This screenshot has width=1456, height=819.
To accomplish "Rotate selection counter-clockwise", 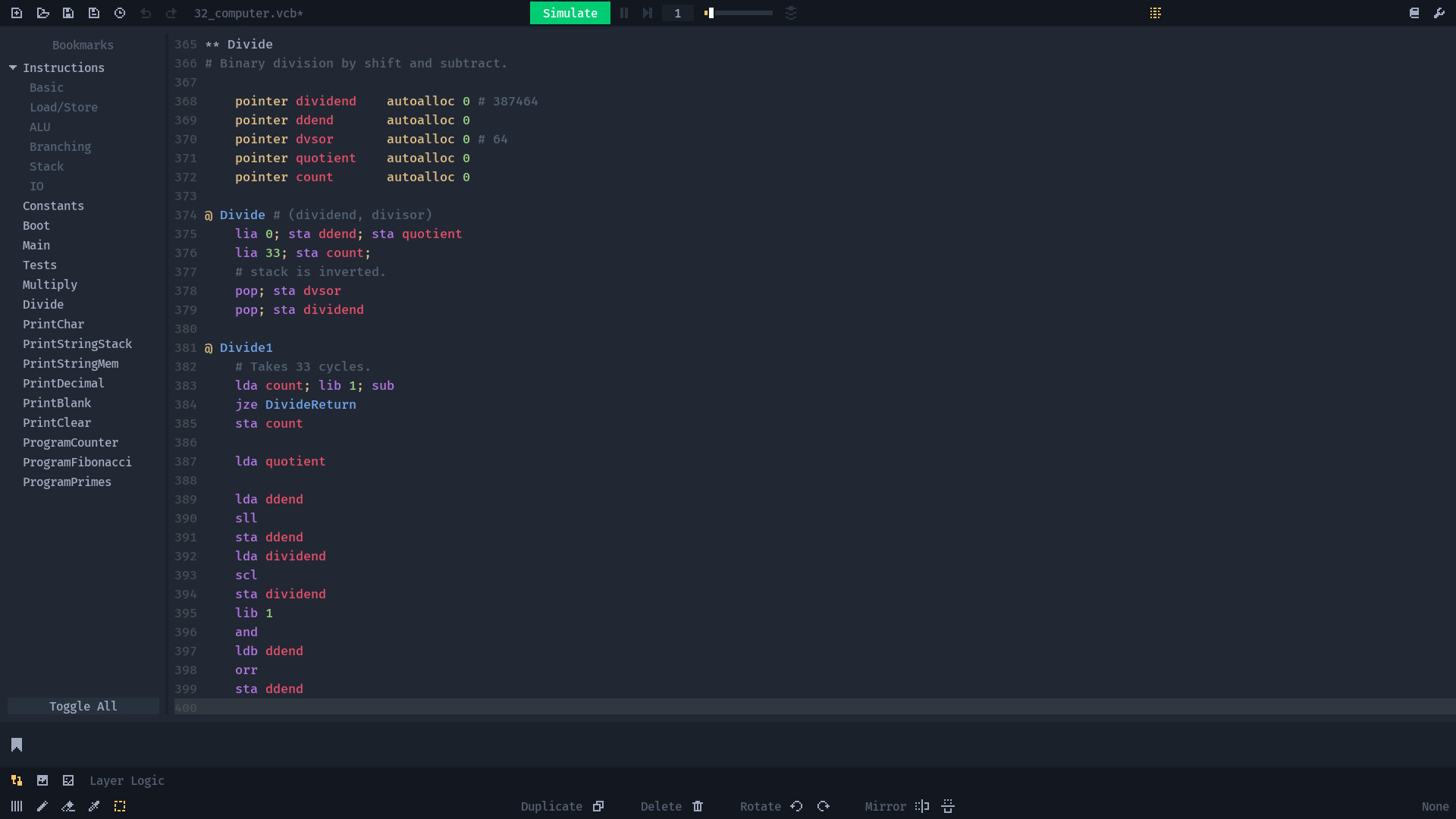I will (796, 806).
